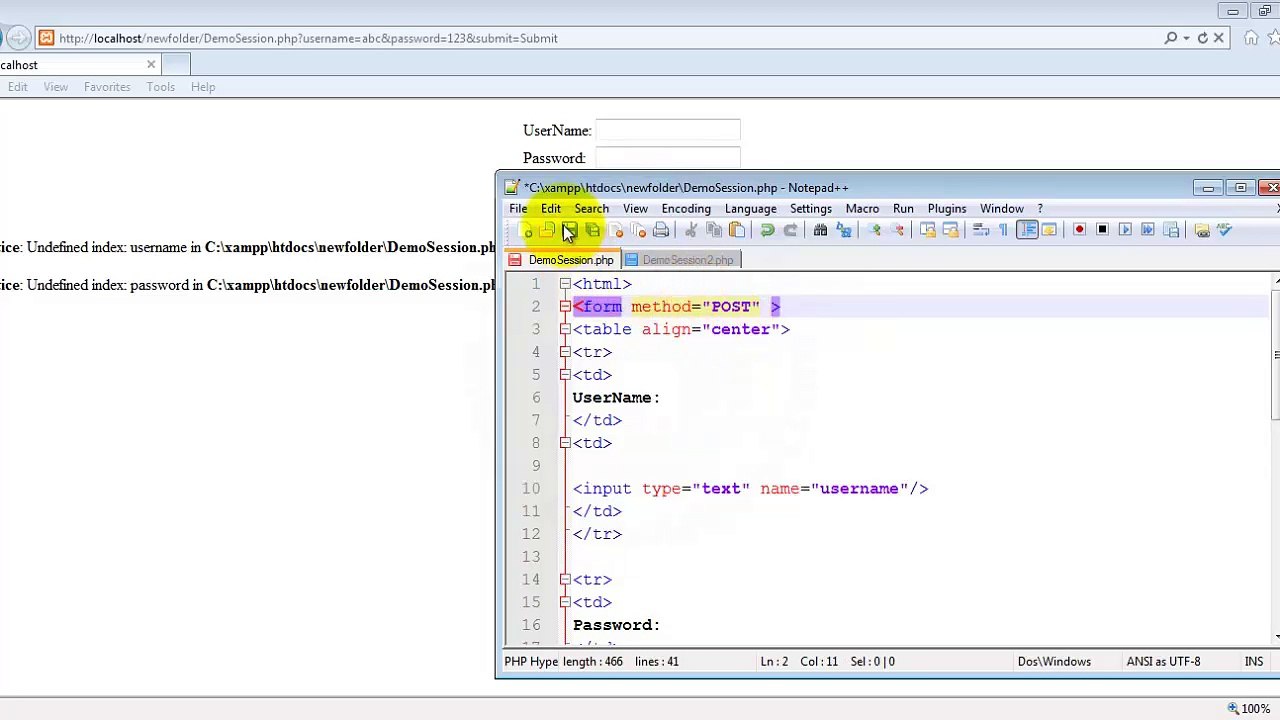Print the document using the printer icon
This screenshot has width=1280, height=720.
pyautogui.click(x=661, y=230)
